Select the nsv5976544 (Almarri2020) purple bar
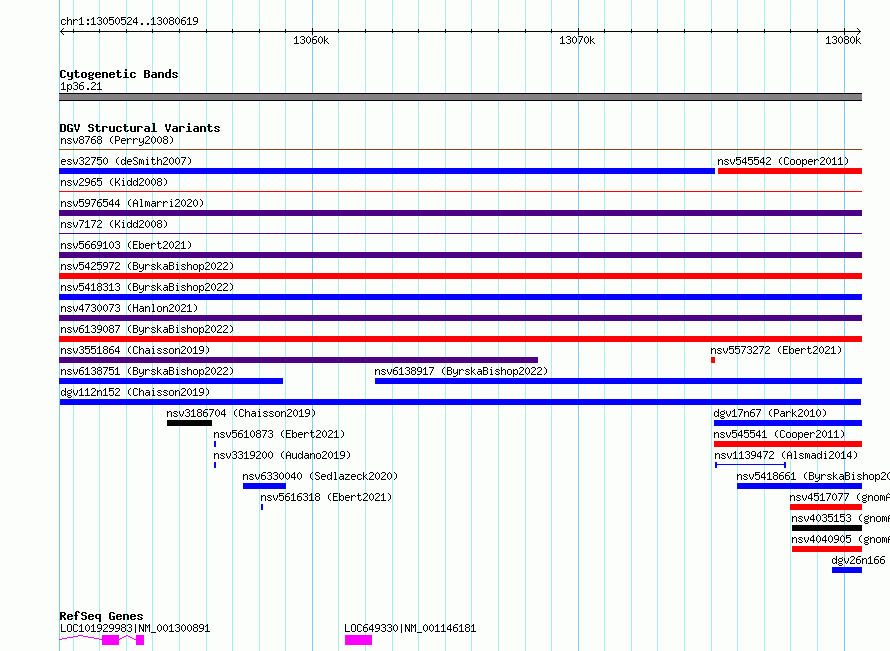This screenshot has width=890, height=651. (461, 213)
